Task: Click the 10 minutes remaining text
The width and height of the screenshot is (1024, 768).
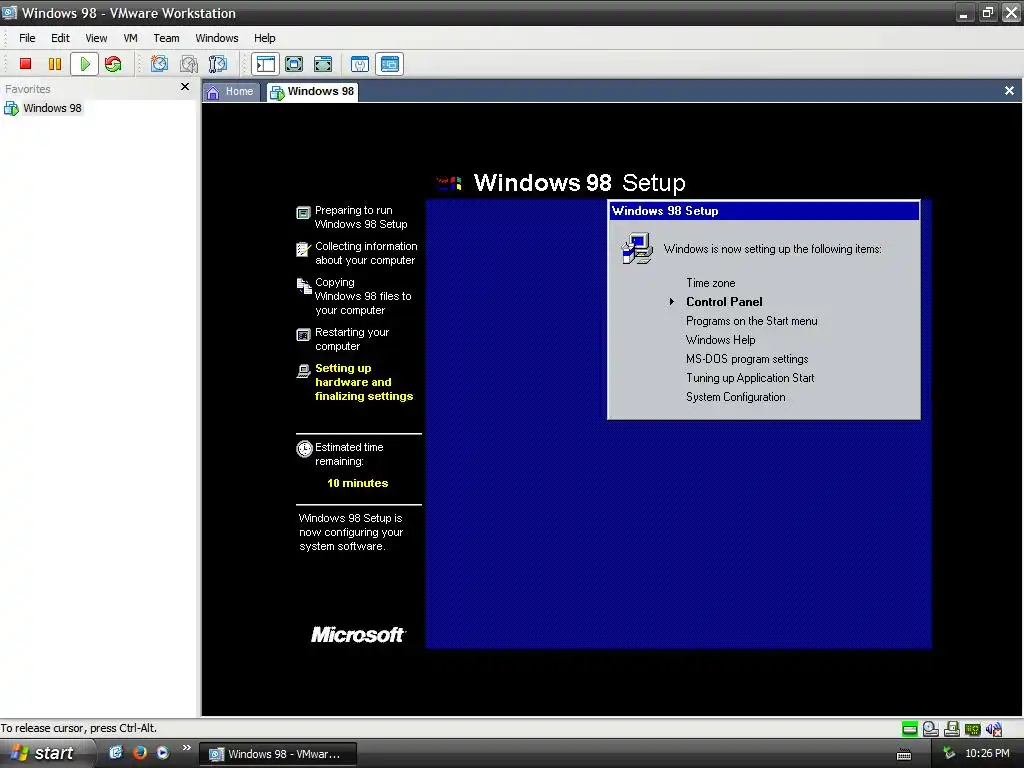Action: pyautogui.click(x=357, y=483)
